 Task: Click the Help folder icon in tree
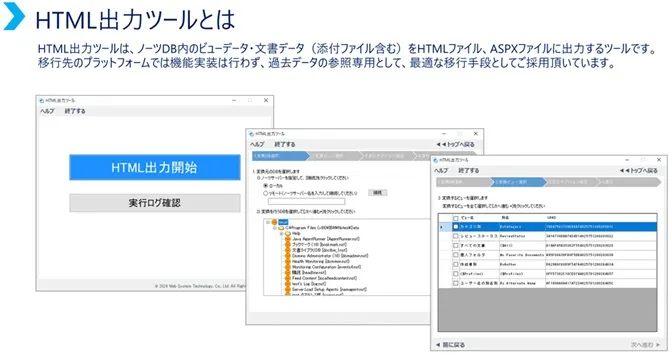[x=288, y=233]
